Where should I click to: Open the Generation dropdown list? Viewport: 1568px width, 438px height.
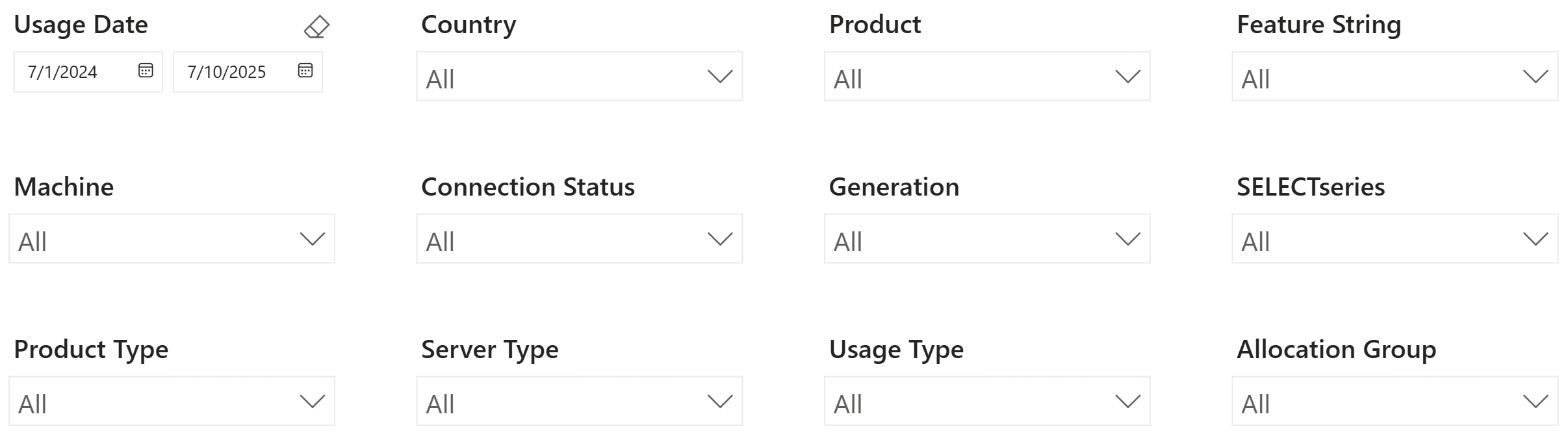pyautogui.click(x=986, y=239)
